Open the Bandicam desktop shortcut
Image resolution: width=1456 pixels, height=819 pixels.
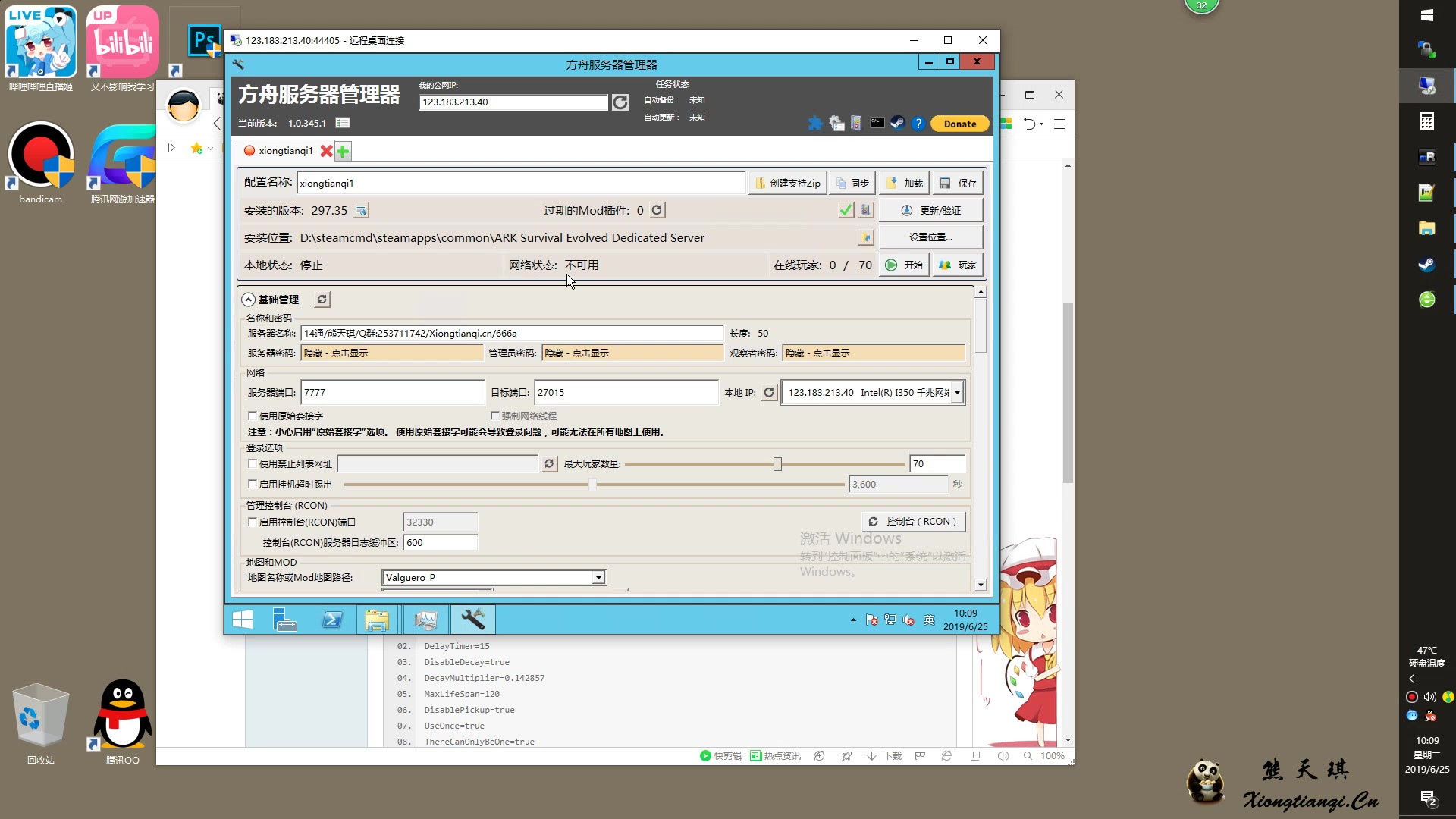(41, 163)
